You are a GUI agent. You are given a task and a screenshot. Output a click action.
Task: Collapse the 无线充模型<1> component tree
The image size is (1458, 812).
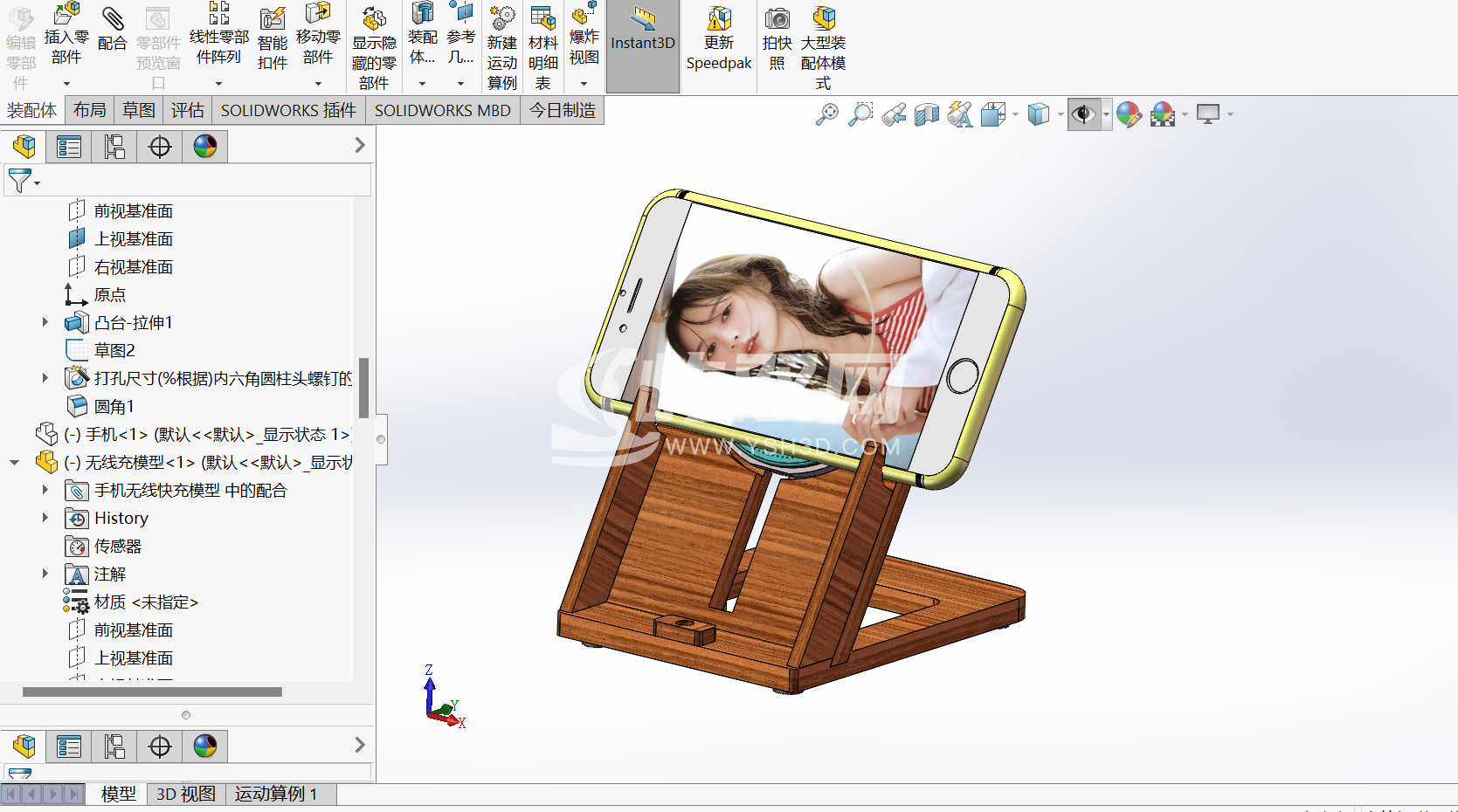tap(15, 463)
